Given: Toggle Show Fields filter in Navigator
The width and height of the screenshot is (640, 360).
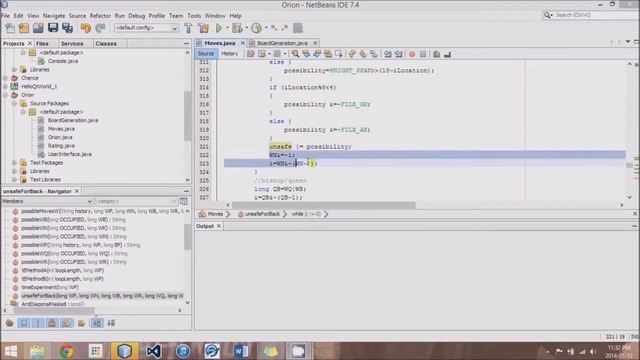Looking at the screenshot, I should coord(24,323).
